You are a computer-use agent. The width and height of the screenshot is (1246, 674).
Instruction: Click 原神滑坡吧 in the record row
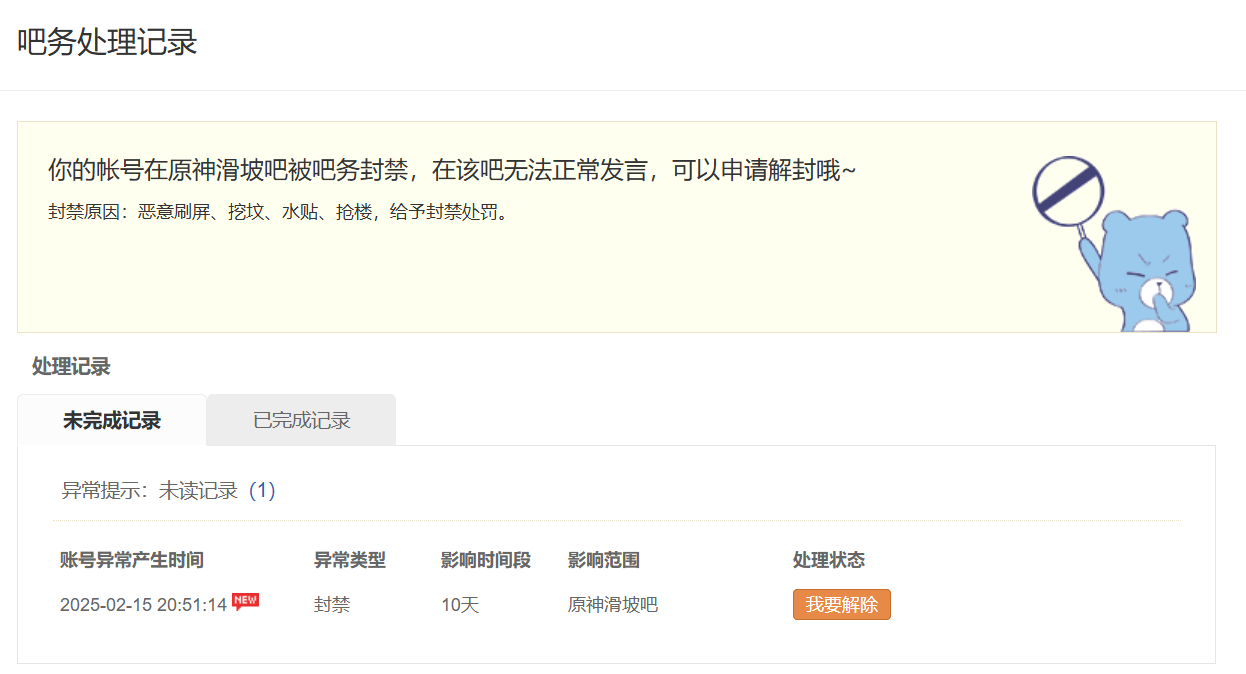click(x=613, y=605)
